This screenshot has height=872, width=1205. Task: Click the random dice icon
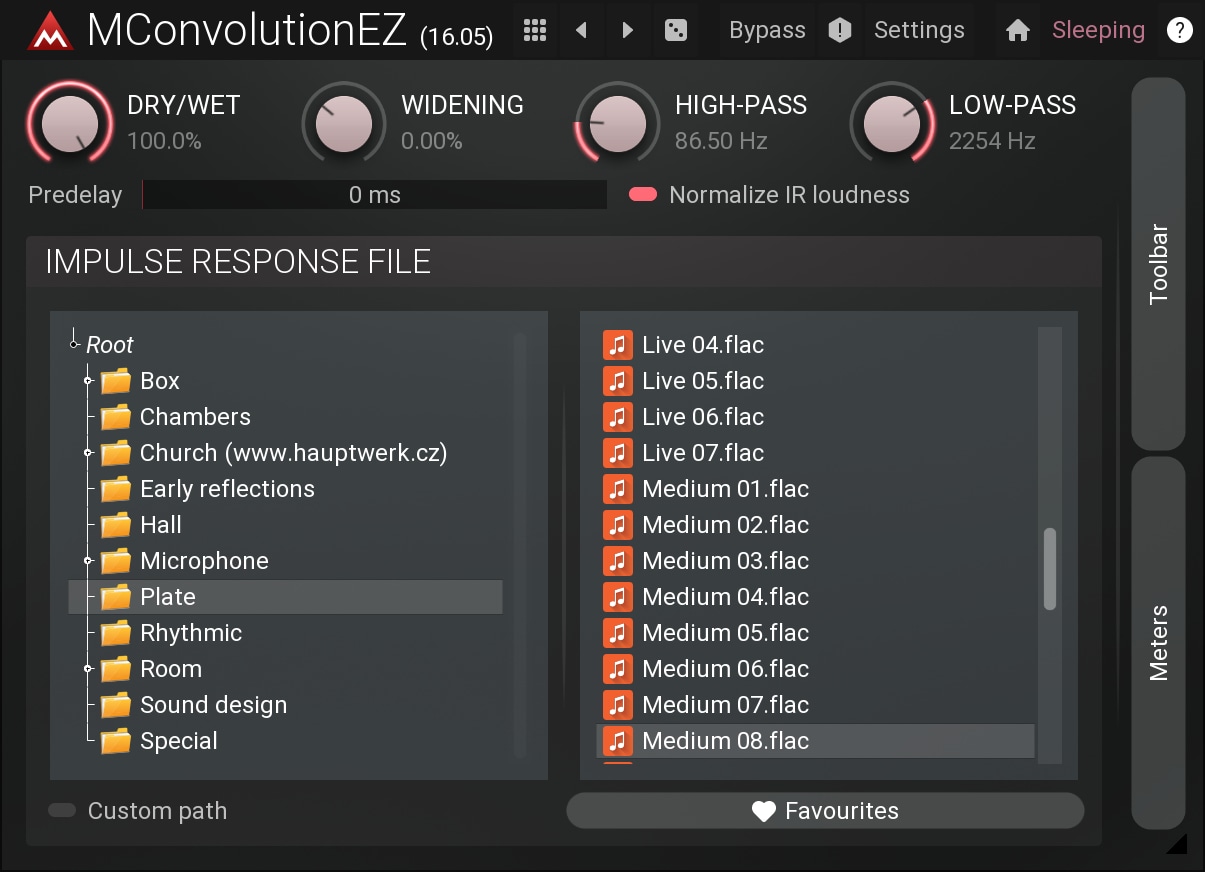coord(676,30)
